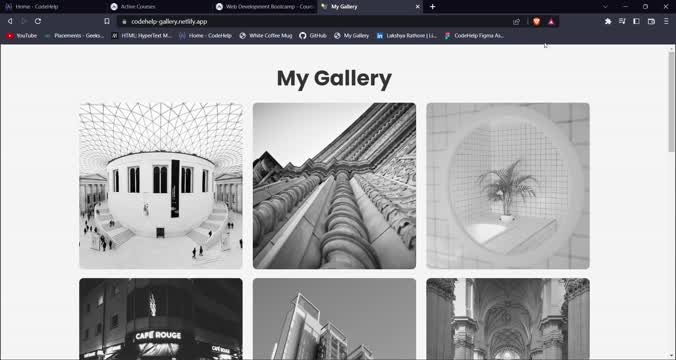676x360 pixels.
Task: Open the YouTube bookmark
Action: point(22,36)
